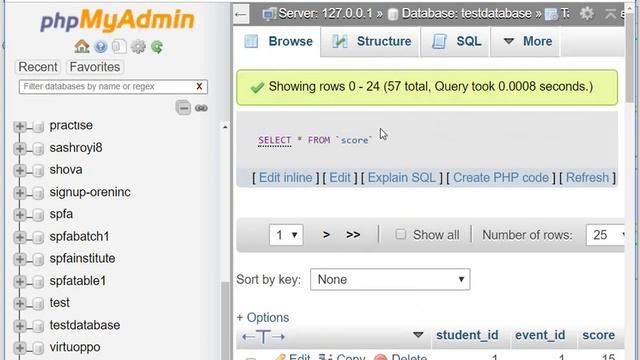
Task: Reload navigation panel with green icon
Action: [x=157, y=47]
